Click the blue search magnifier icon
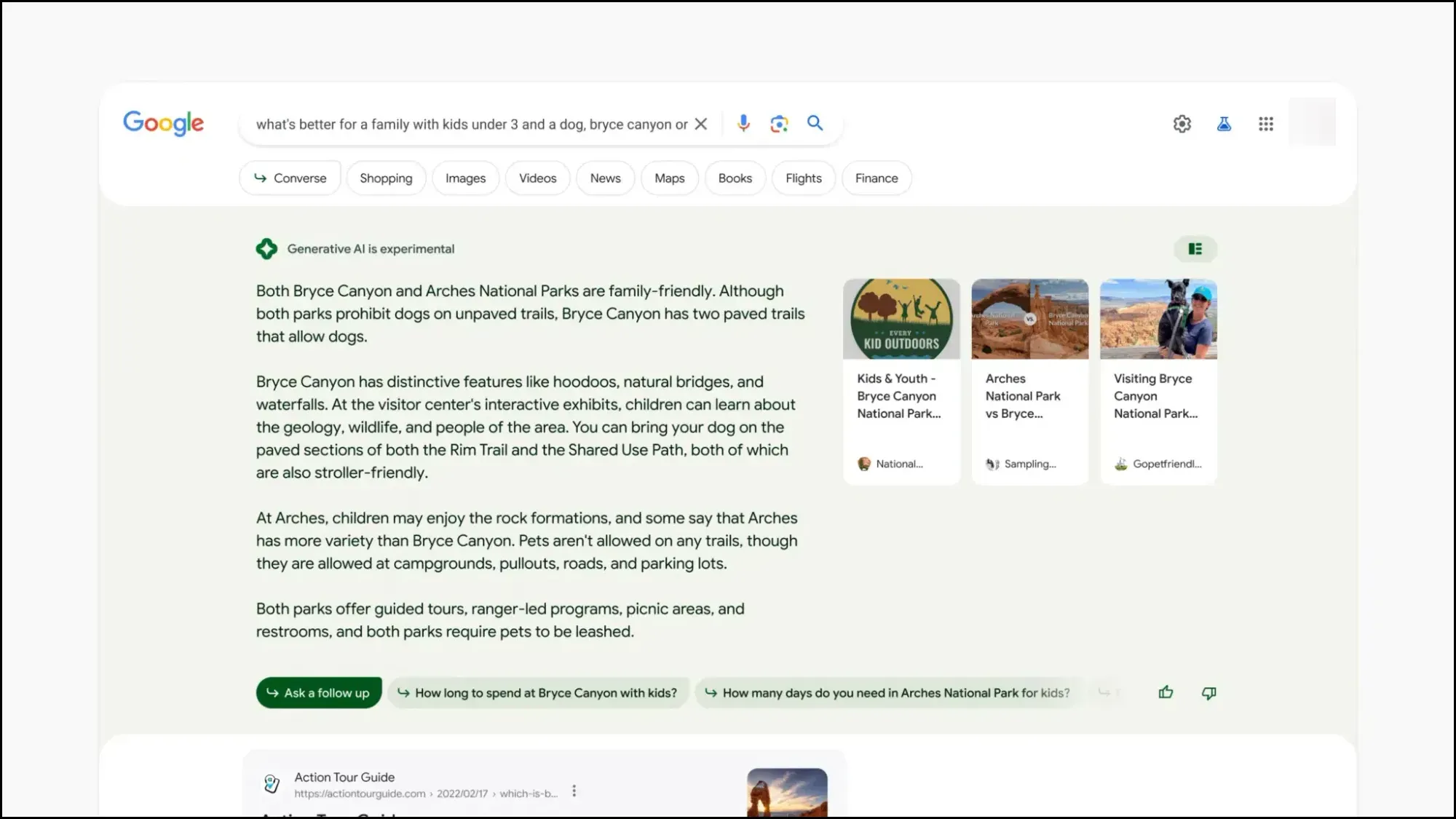 pyautogui.click(x=815, y=123)
